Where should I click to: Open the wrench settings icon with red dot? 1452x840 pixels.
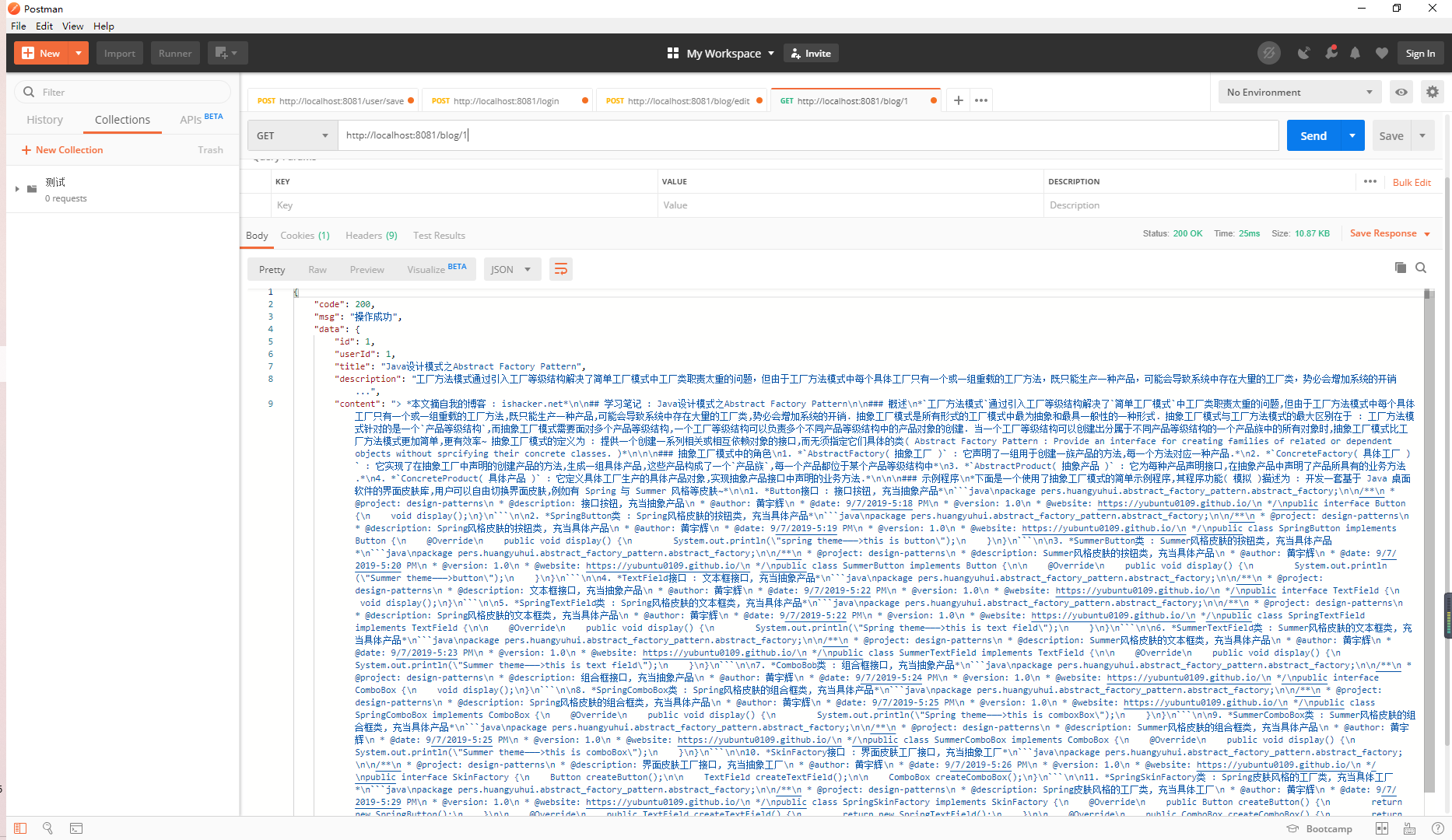click(x=1331, y=53)
